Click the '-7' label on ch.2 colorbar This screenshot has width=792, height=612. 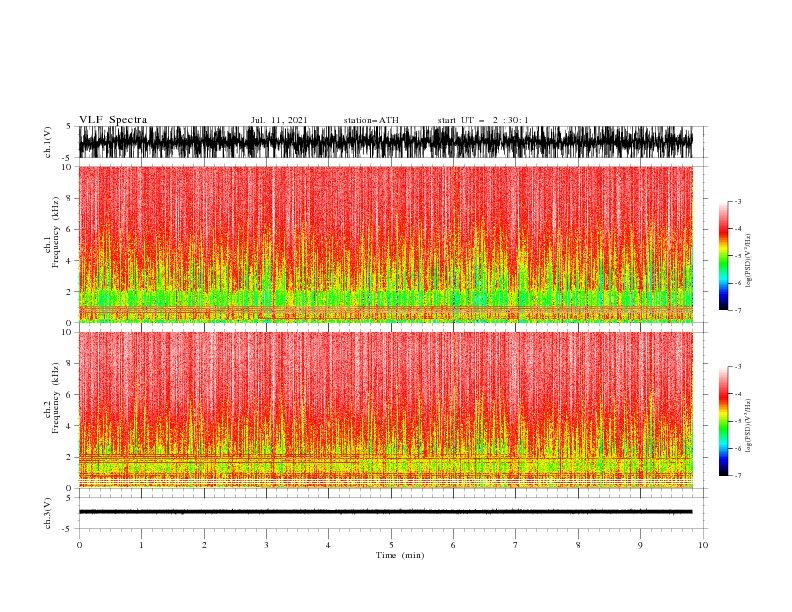click(737, 475)
